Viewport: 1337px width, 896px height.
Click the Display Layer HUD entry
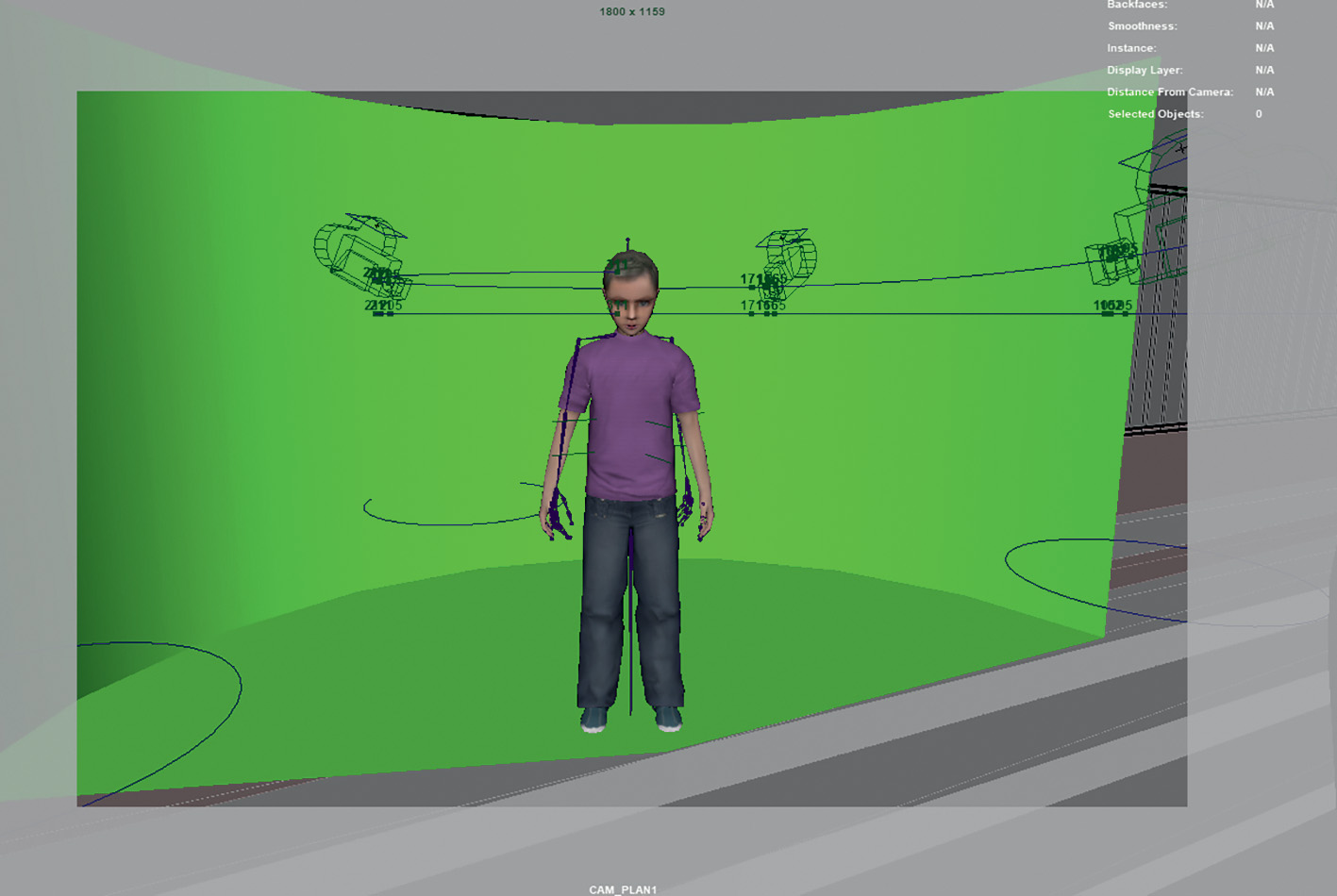tap(1144, 71)
